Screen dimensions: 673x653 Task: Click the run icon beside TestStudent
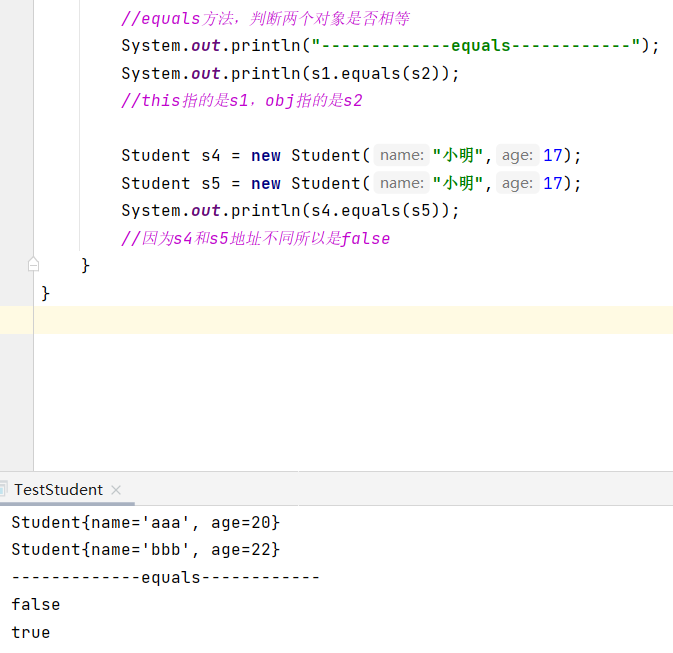point(5,490)
